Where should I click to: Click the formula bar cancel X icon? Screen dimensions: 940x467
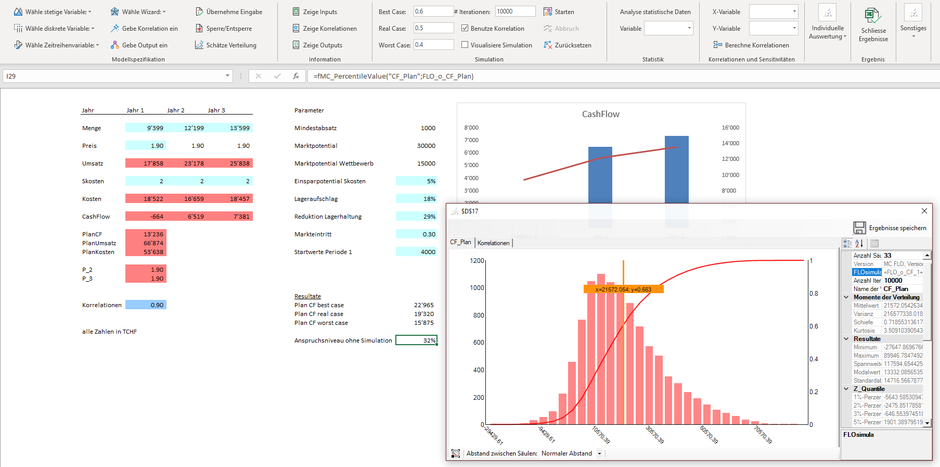tap(258, 77)
